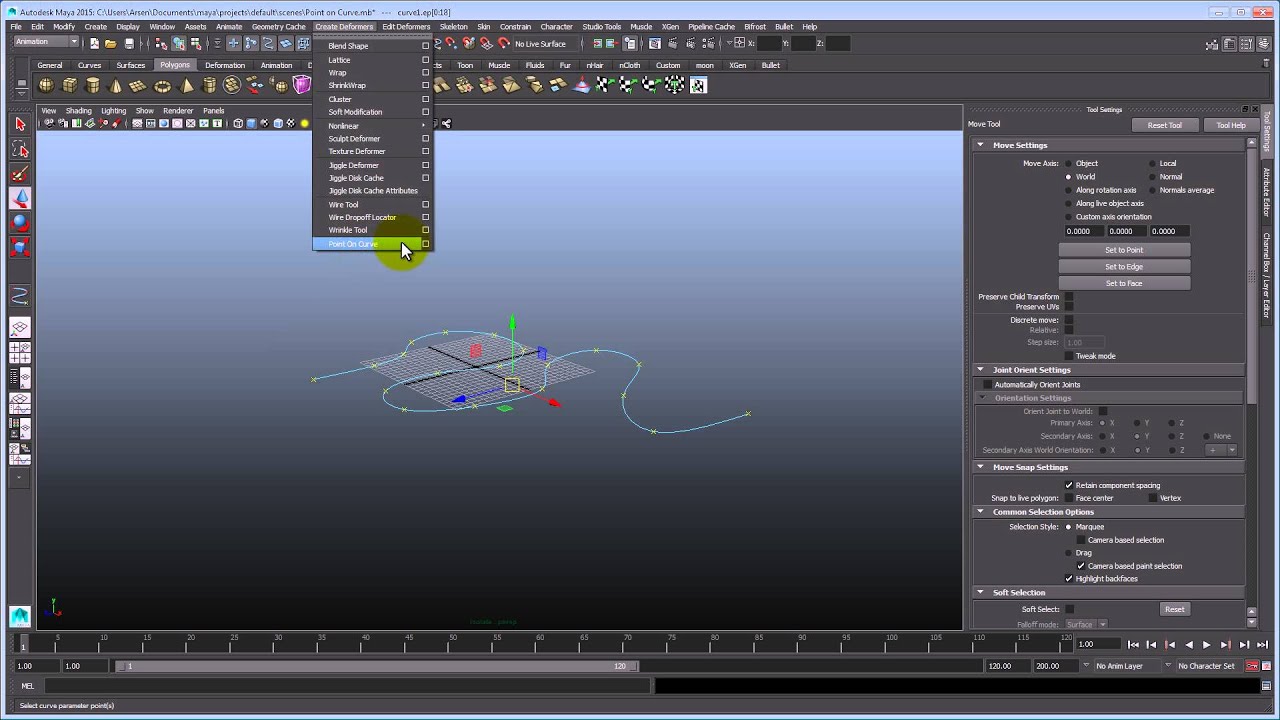
Task: Select Local move axis radio
Action: tap(1152, 164)
